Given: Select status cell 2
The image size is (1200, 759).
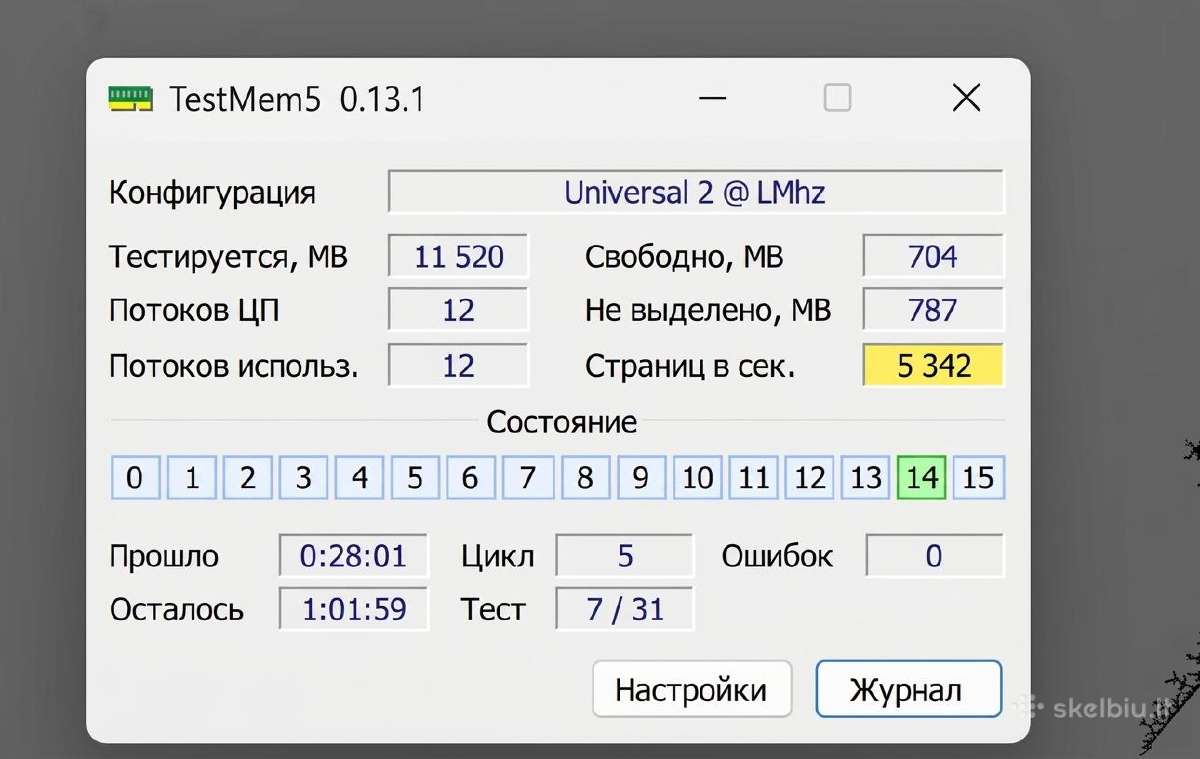Looking at the screenshot, I should click(x=248, y=478).
